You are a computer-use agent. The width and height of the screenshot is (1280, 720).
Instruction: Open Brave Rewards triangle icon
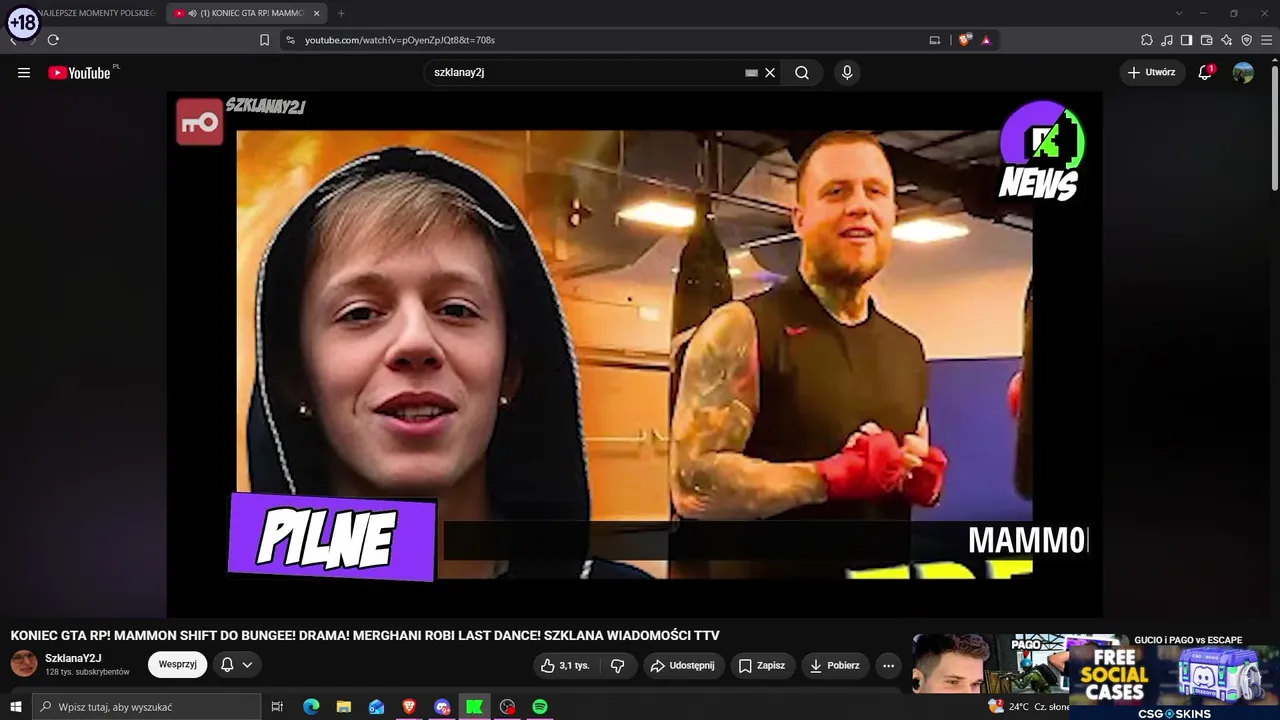(x=986, y=40)
